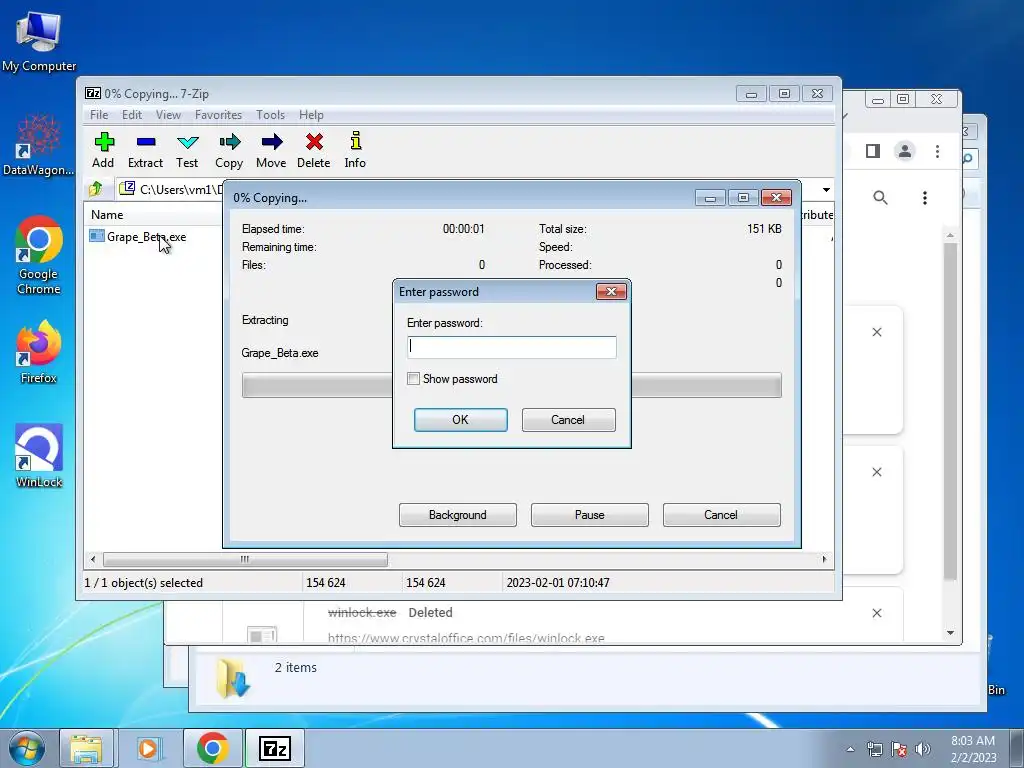This screenshot has width=1024, height=768.
Task: Open the Windows Start menu
Action: [27, 748]
